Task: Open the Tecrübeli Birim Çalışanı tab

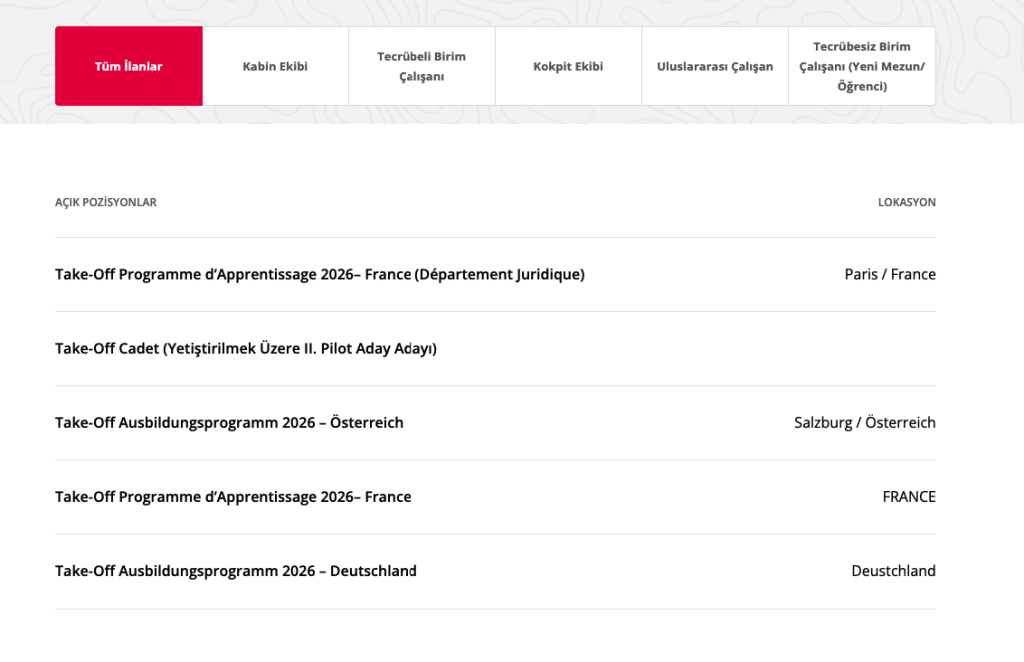Action: click(x=421, y=66)
